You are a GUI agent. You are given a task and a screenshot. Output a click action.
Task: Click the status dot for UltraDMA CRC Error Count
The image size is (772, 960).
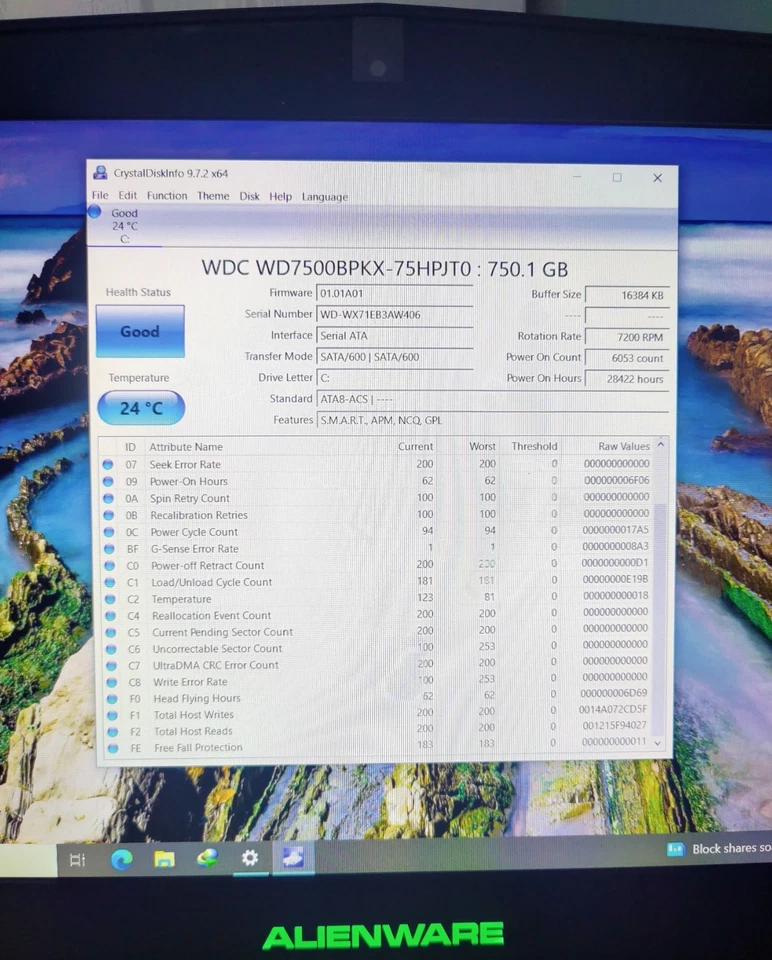coord(112,665)
